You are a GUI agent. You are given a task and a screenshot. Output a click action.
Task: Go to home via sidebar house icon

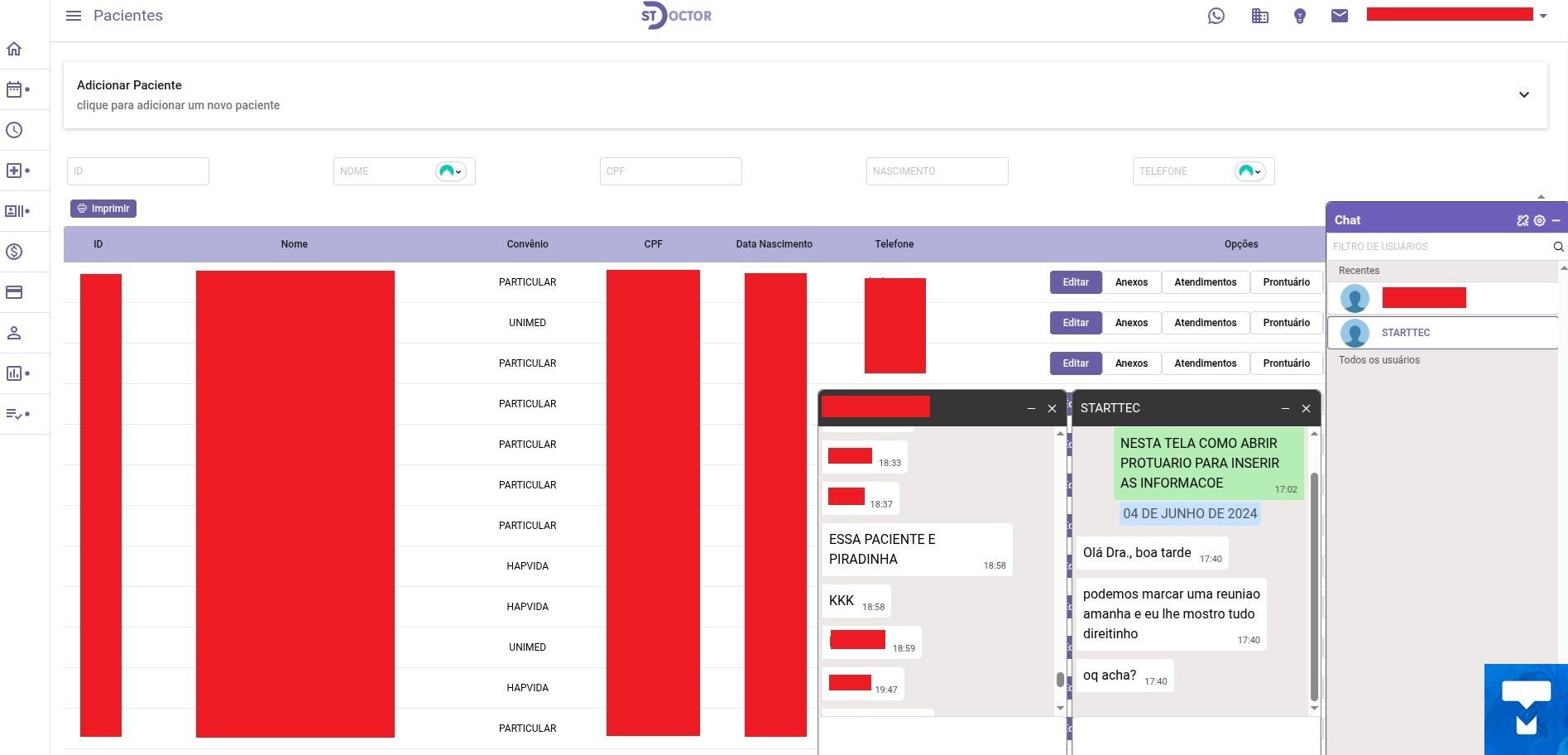click(14, 49)
